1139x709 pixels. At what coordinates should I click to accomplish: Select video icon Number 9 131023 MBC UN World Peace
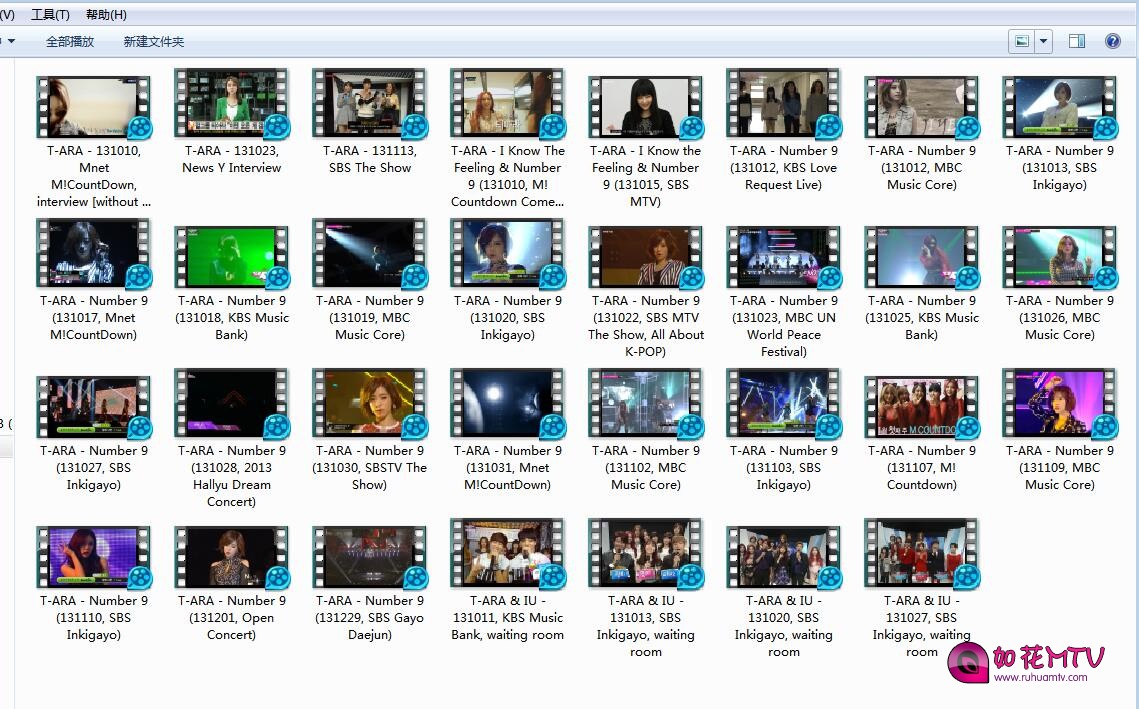point(784,256)
